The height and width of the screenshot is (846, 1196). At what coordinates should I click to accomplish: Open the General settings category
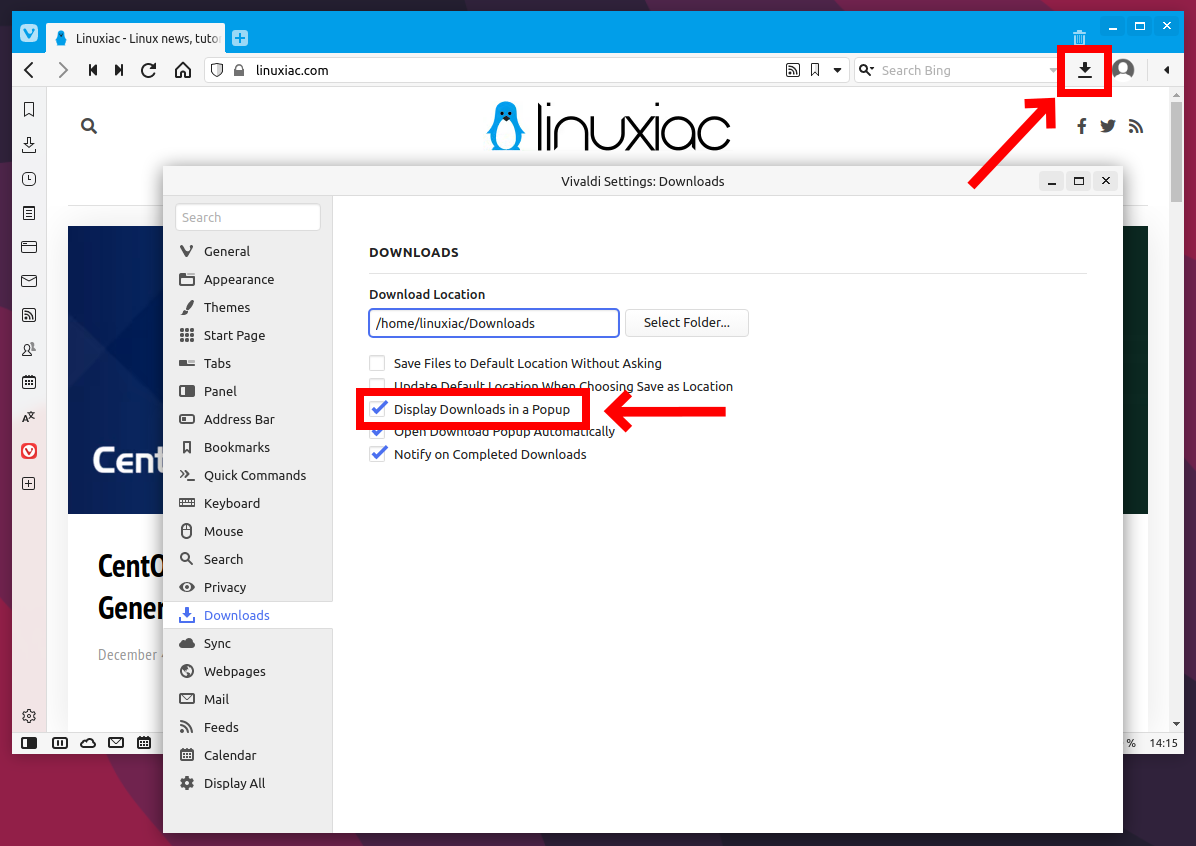[248, 251]
